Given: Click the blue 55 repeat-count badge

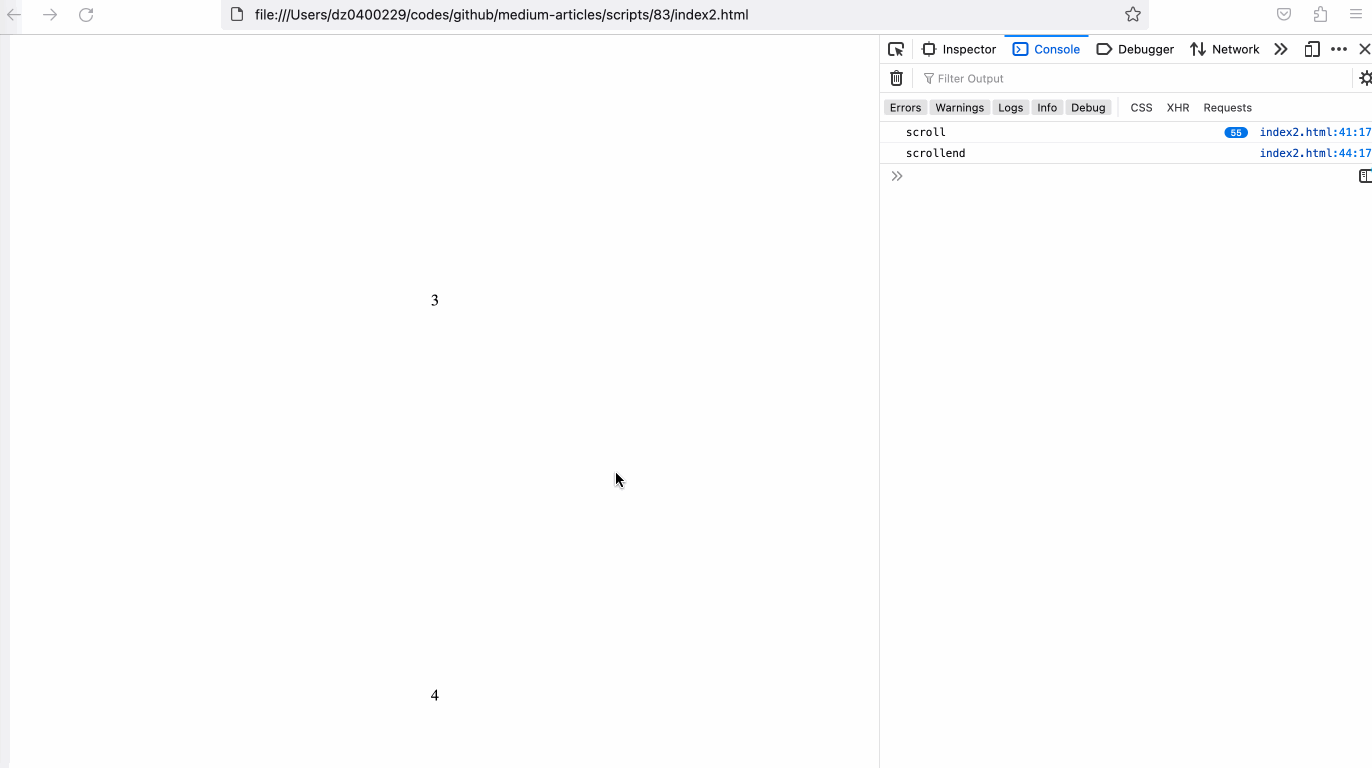Looking at the screenshot, I should (1236, 131).
